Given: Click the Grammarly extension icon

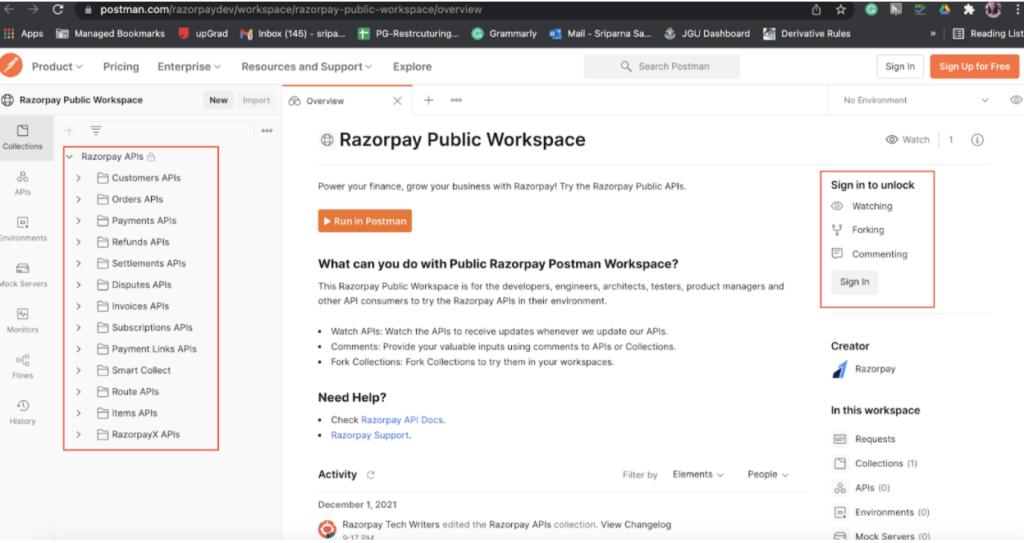Looking at the screenshot, I should 871,9.
